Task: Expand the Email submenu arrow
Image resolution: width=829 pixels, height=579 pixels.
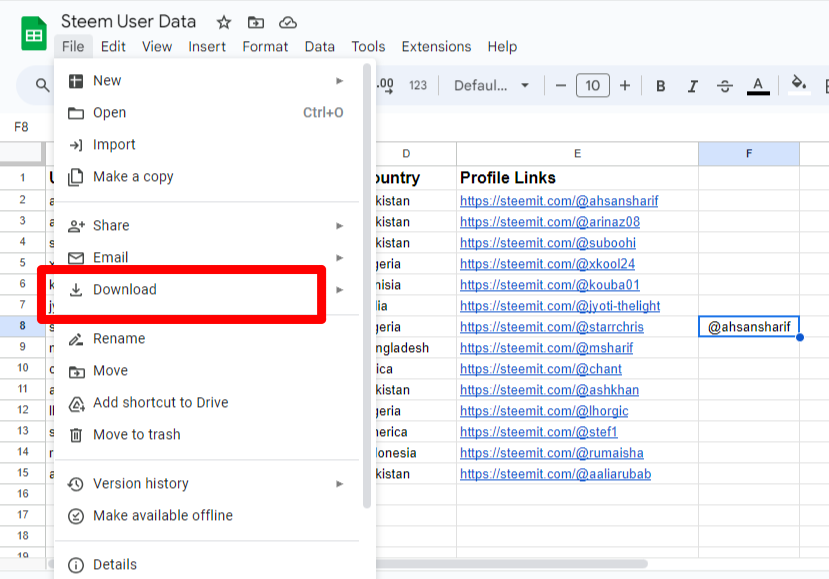Action: [x=339, y=258]
